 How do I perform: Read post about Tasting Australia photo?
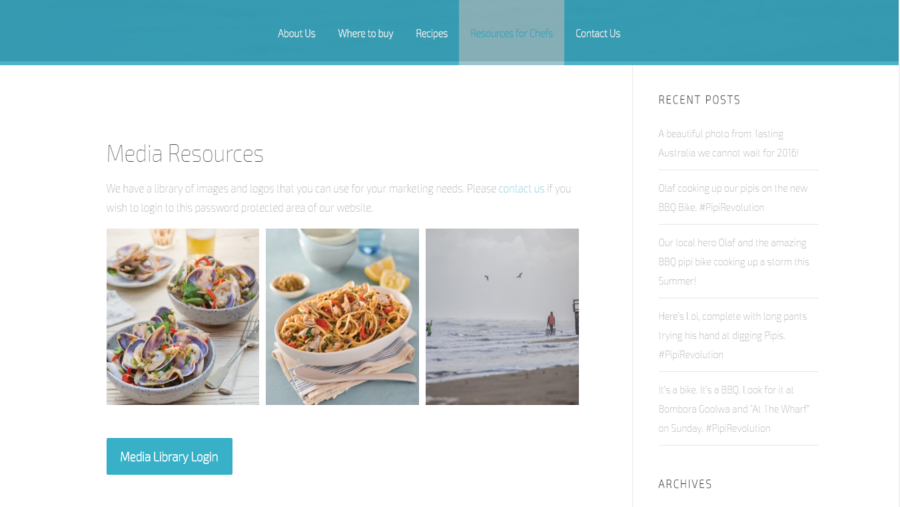[728, 143]
